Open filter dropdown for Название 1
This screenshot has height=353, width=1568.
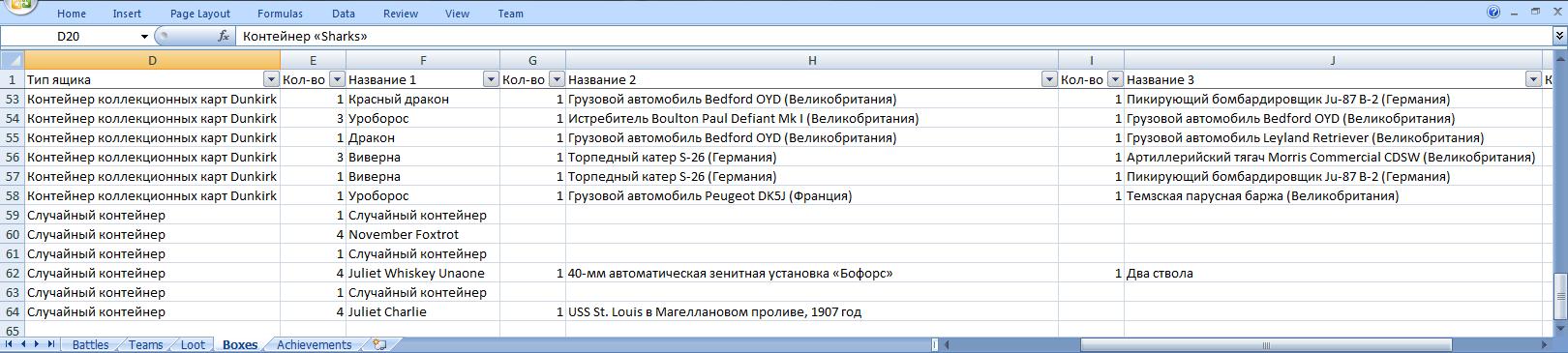click(x=491, y=79)
